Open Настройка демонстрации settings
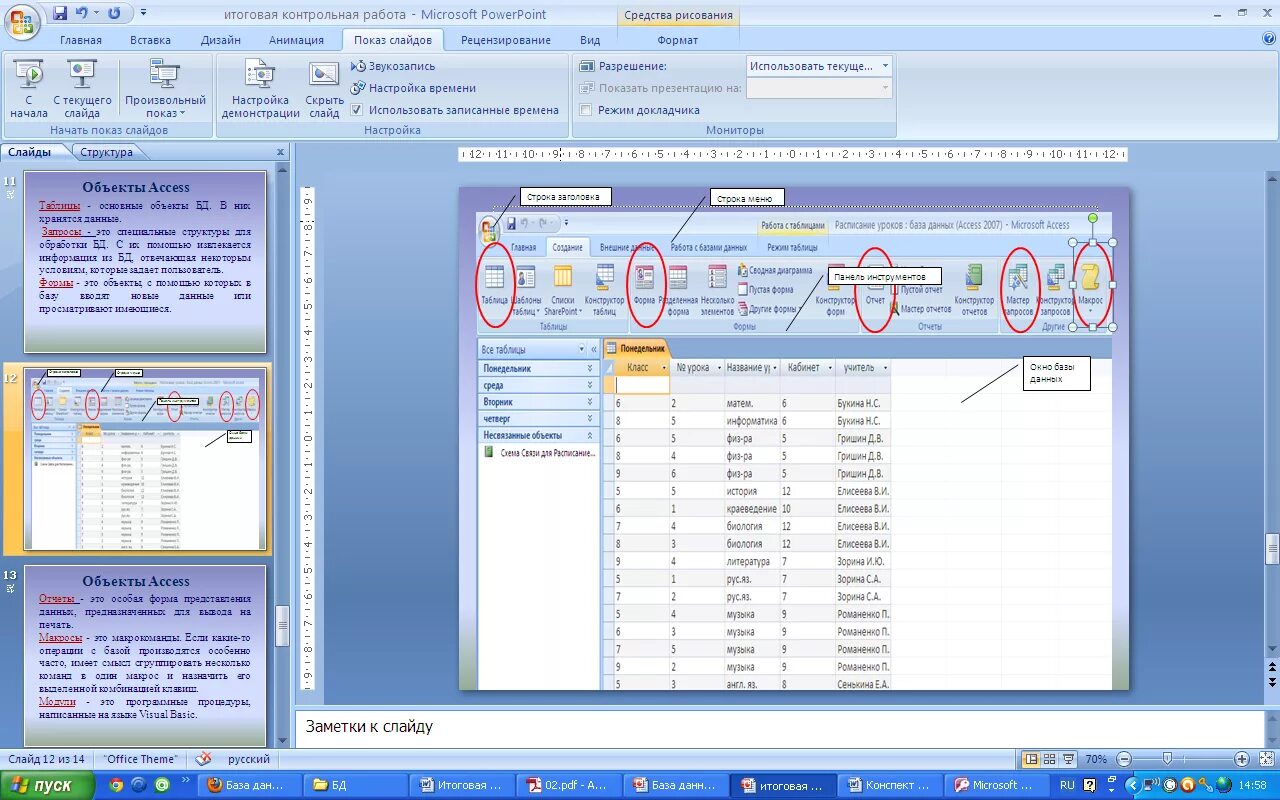The image size is (1280, 800). click(x=261, y=89)
